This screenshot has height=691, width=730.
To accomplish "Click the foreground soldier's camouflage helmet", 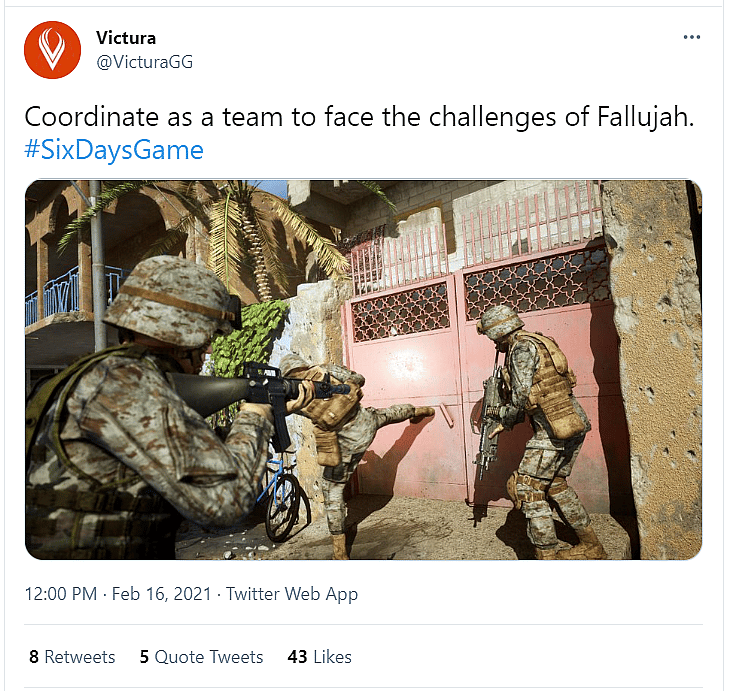I will [x=171, y=302].
